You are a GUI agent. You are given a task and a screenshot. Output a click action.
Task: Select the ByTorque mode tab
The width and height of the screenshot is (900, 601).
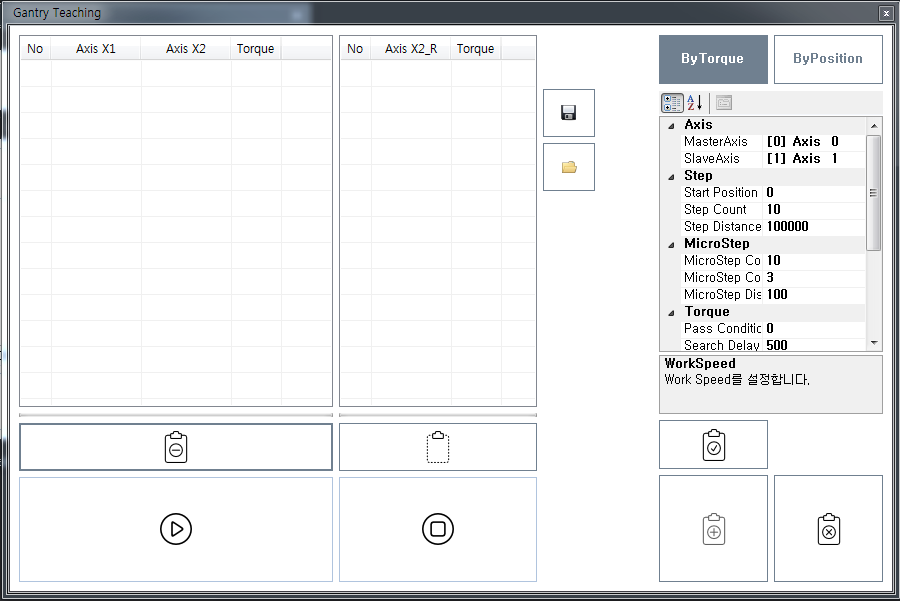point(713,59)
